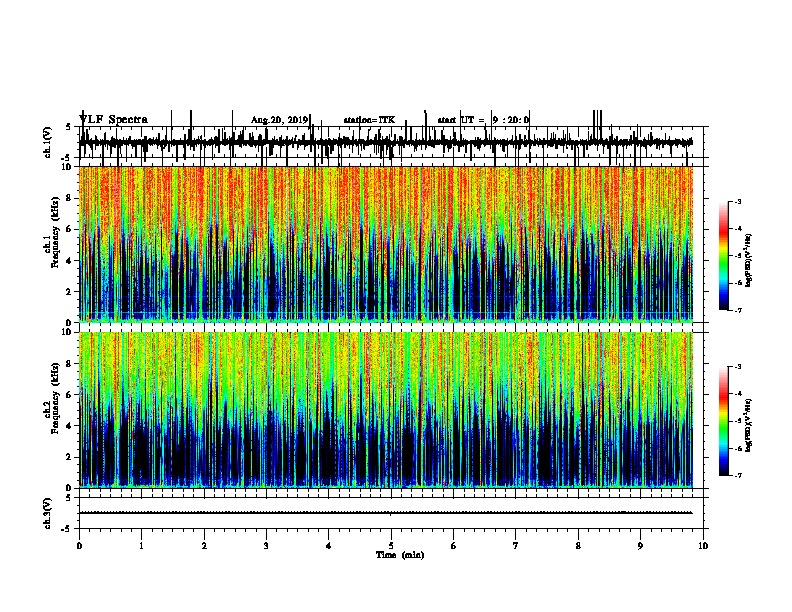The width and height of the screenshot is (792, 612).
Task: Click the "6" tick on Time axis
Action: [x=454, y=546]
